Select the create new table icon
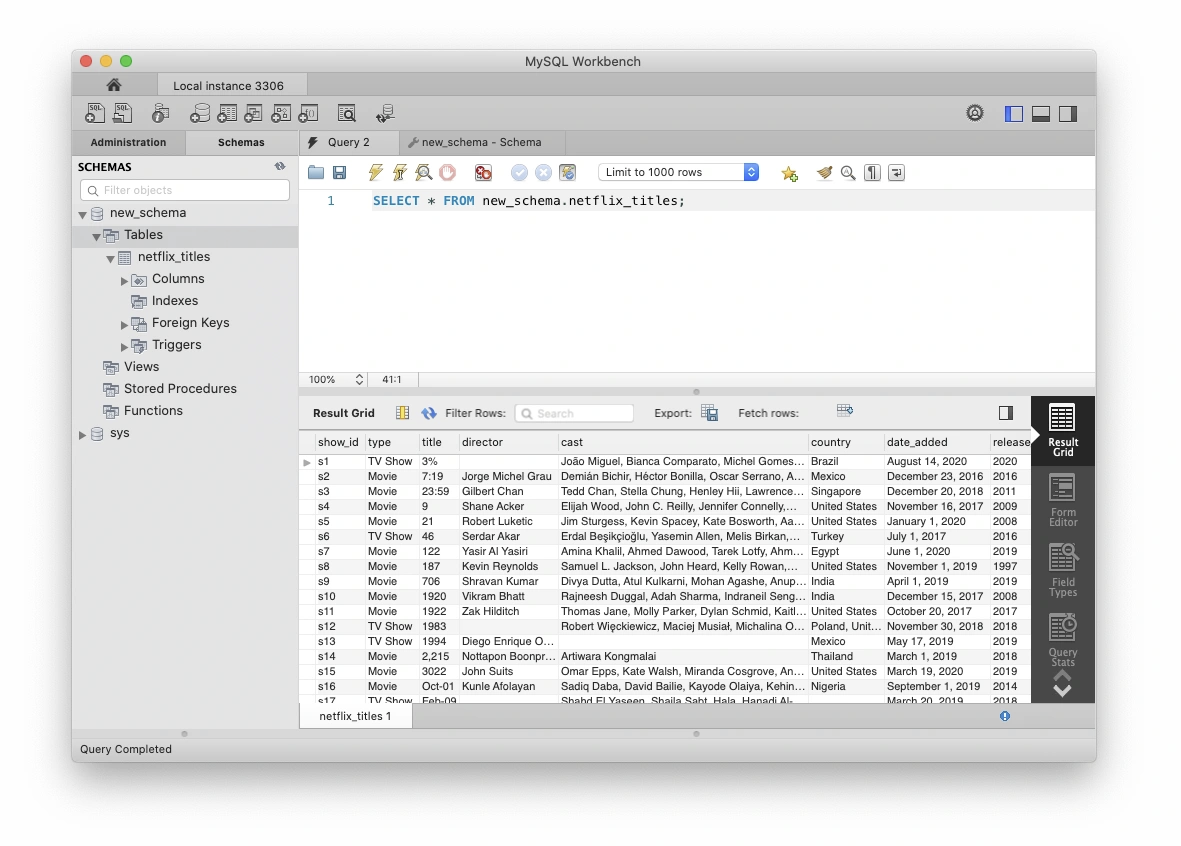The image size is (1181, 846). [x=227, y=113]
